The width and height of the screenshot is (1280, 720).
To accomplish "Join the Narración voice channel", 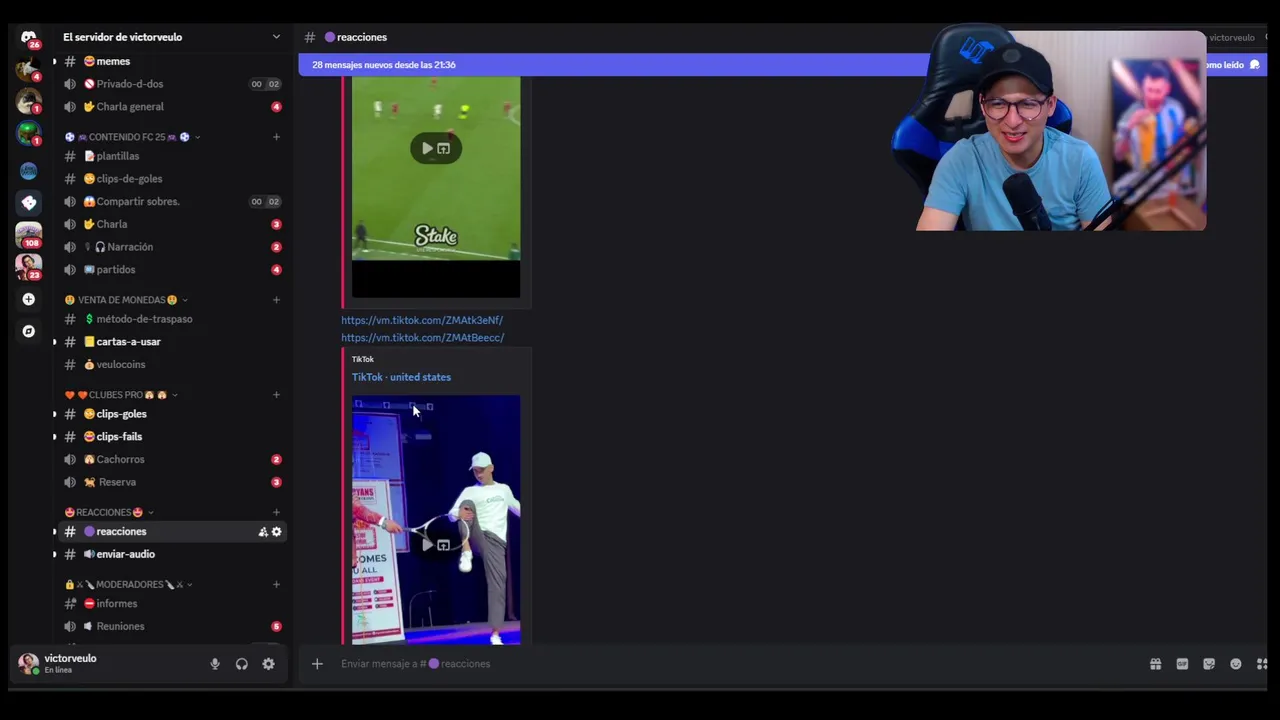I will (x=172, y=247).
